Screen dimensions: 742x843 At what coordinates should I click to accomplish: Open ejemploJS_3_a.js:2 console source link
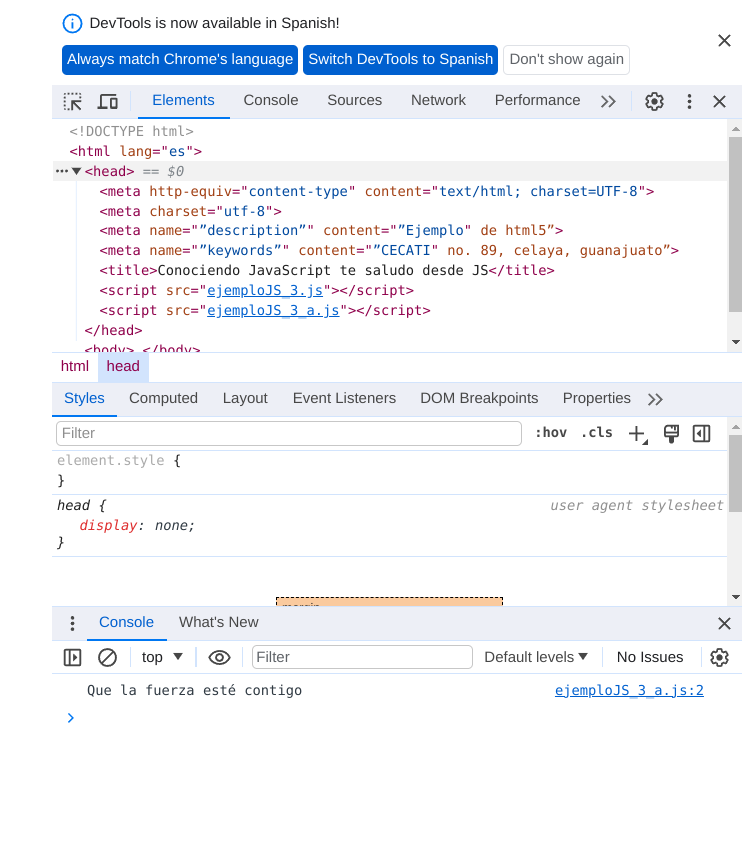629,690
